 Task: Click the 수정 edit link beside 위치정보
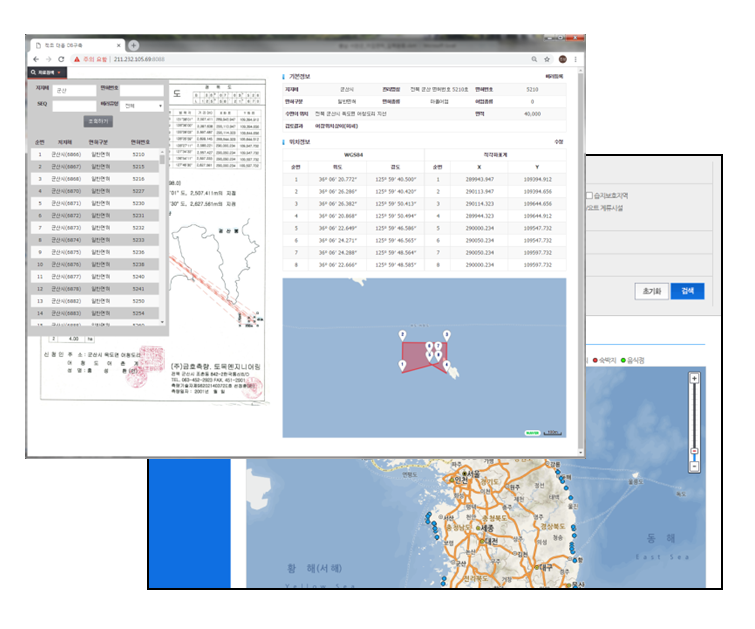click(x=559, y=142)
